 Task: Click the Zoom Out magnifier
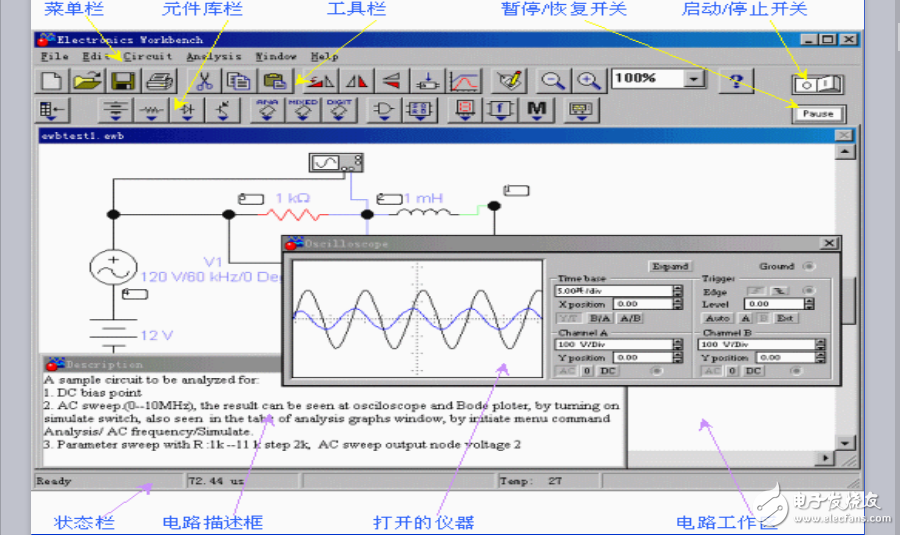coord(553,81)
